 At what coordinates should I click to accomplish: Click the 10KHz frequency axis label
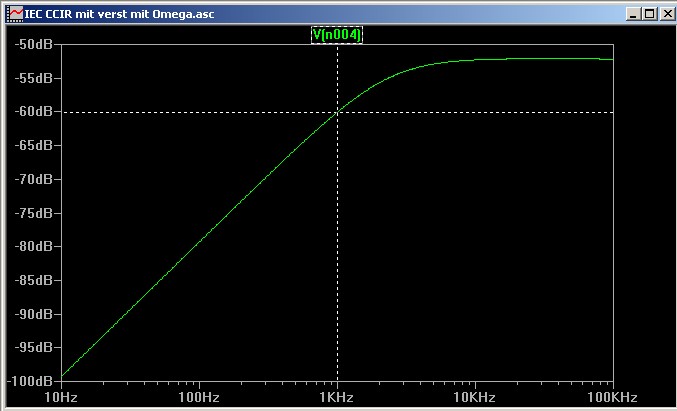tap(475, 397)
